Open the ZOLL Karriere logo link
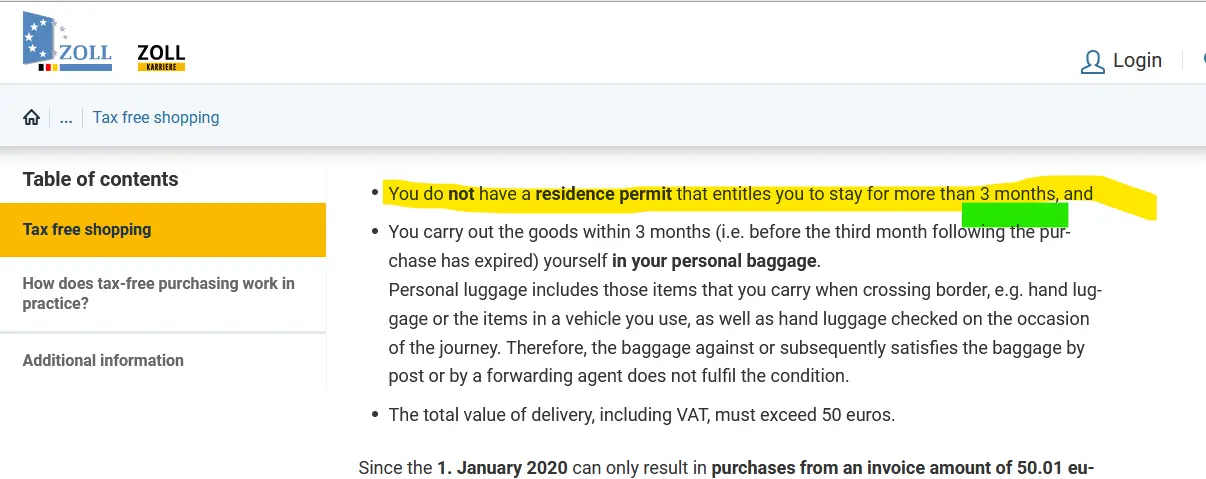This screenshot has height=479, width=1206. click(161, 57)
